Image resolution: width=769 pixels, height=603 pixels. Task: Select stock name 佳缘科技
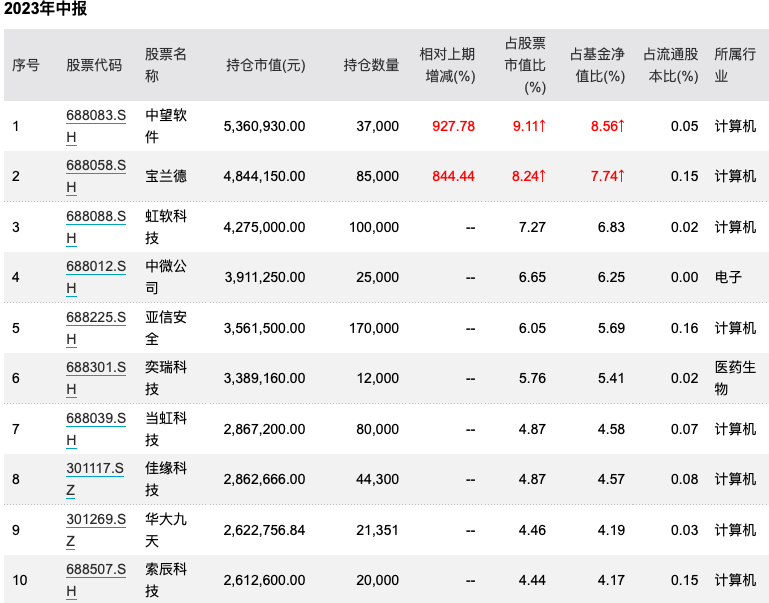pyautogui.click(x=166, y=479)
